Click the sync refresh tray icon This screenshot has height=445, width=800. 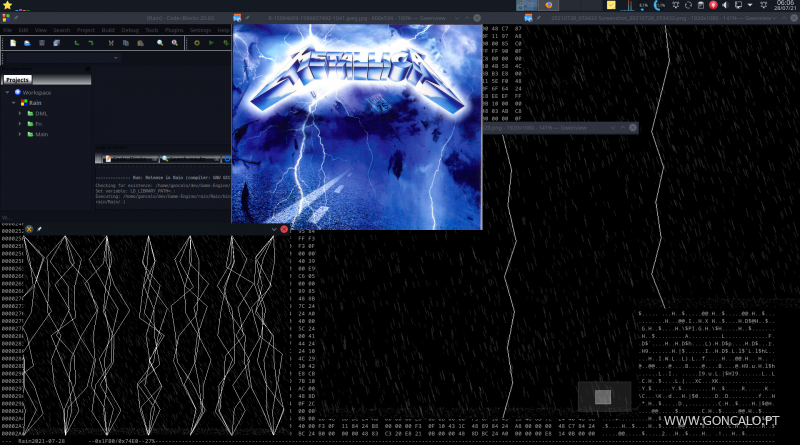pos(688,5)
